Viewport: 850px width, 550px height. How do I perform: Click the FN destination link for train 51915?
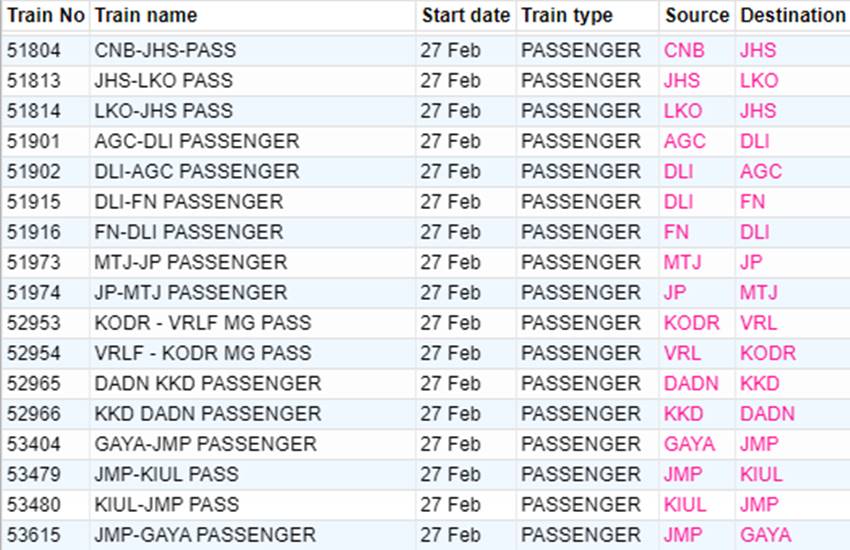(x=752, y=202)
